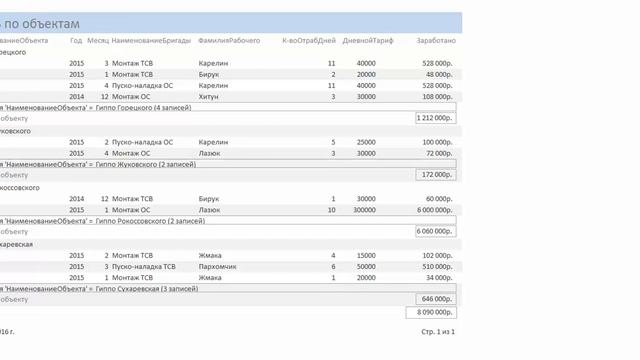Click the earned value '34 000р.'

coord(439,278)
